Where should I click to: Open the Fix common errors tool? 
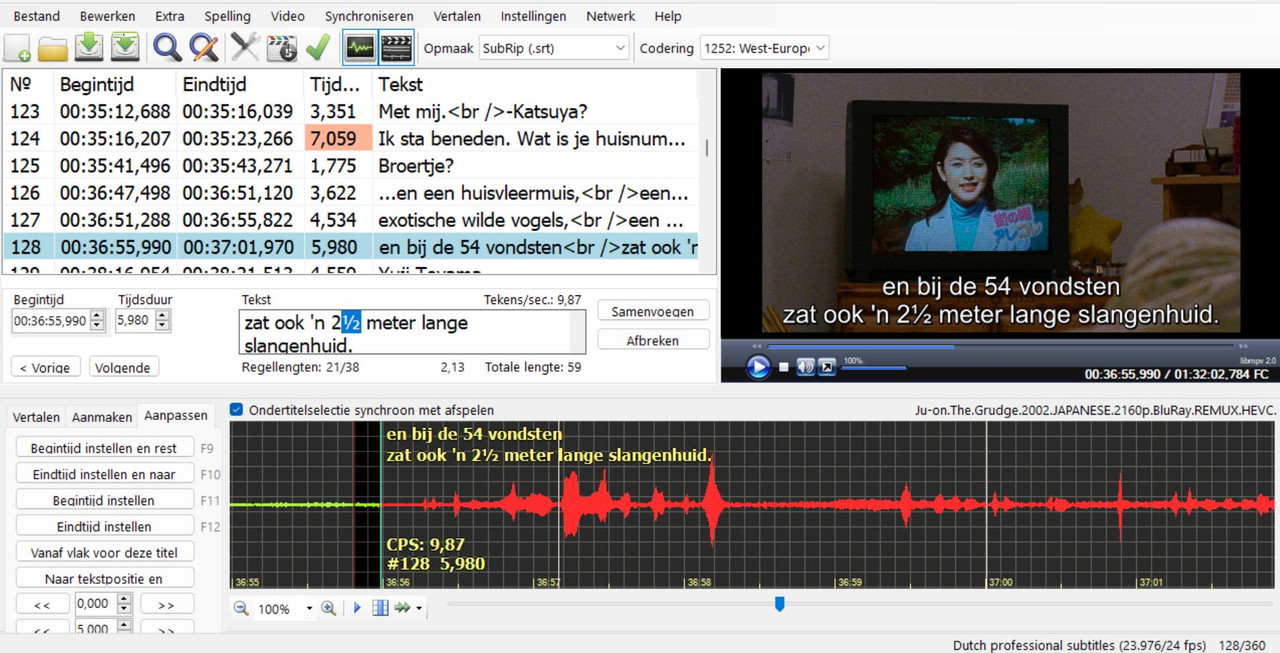pos(245,47)
